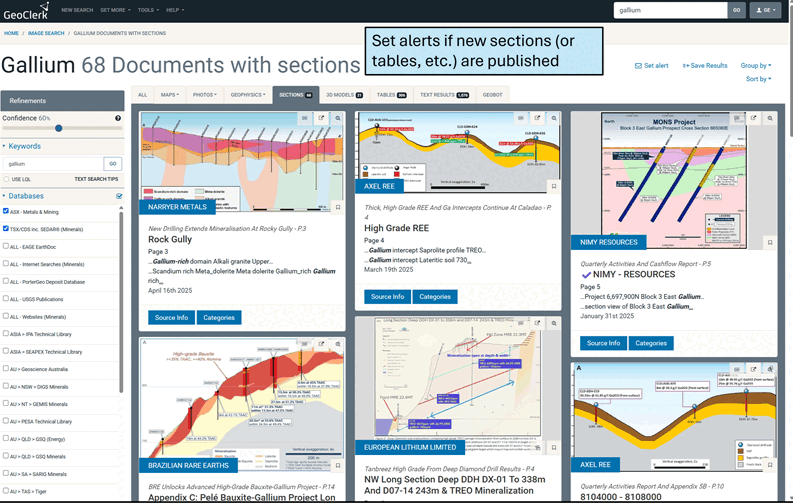
Task: Click the GeoClerk logo
Action: tap(27, 11)
